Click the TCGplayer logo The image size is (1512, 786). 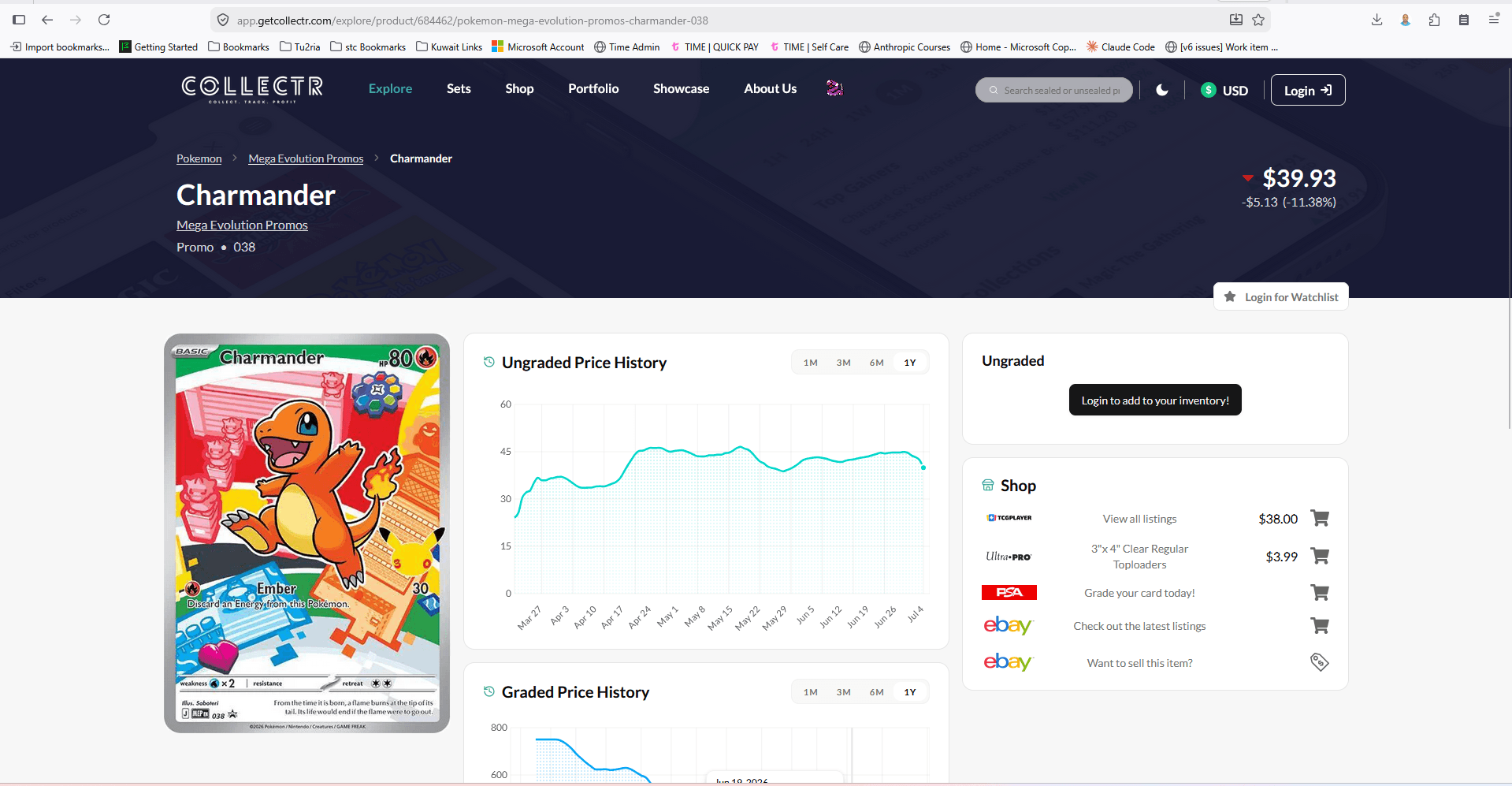coord(1009,518)
